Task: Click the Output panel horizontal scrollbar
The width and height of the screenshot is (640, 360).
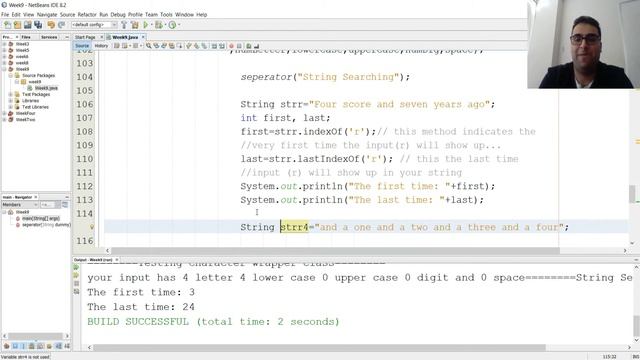Action: point(319,347)
